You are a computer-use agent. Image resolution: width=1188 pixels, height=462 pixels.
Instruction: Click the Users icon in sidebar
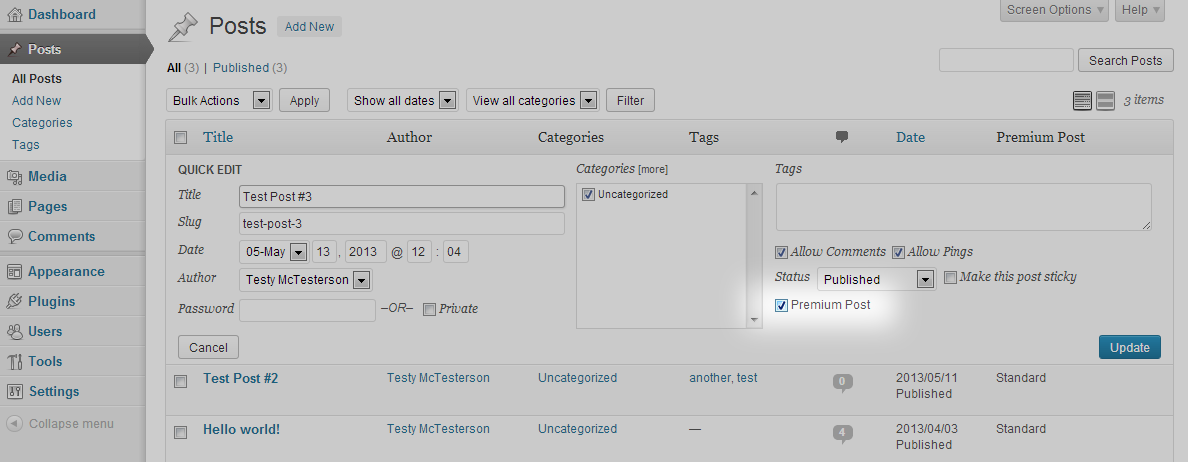[x=14, y=332]
